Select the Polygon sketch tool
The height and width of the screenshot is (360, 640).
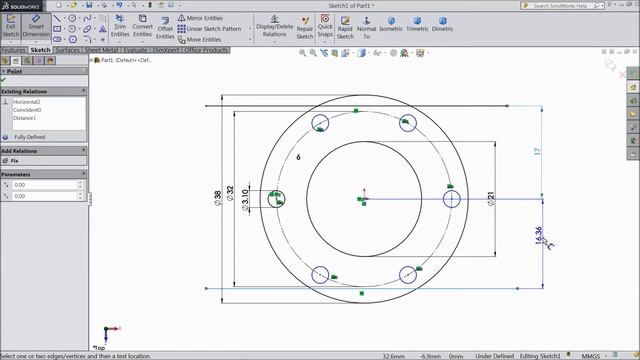(73, 39)
